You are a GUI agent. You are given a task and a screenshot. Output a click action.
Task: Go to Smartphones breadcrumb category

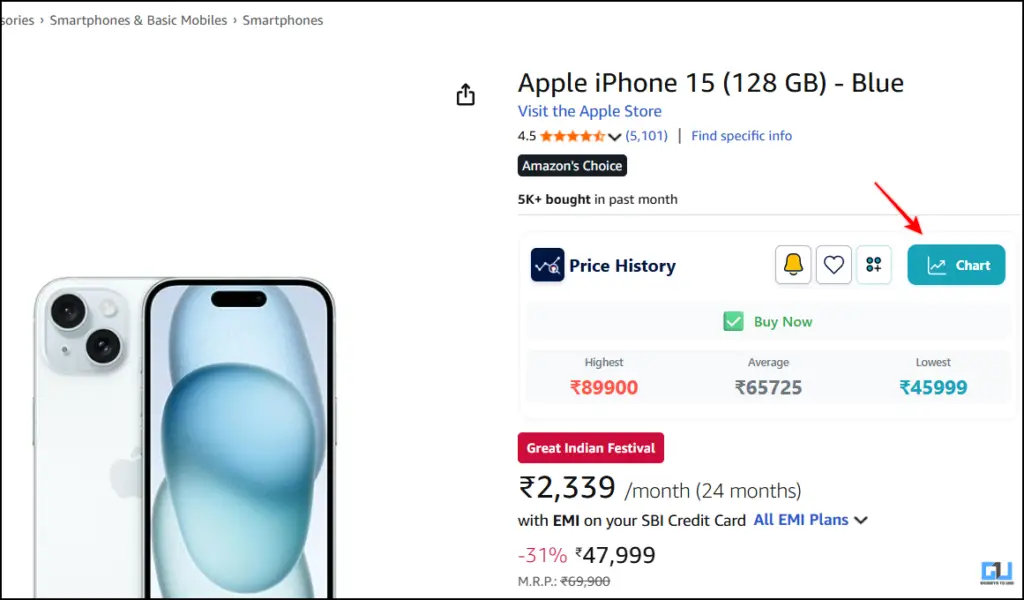[283, 20]
